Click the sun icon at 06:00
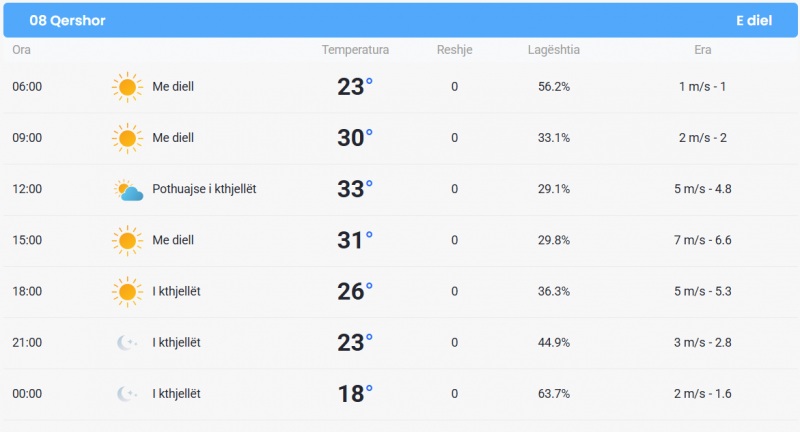 pos(127,87)
